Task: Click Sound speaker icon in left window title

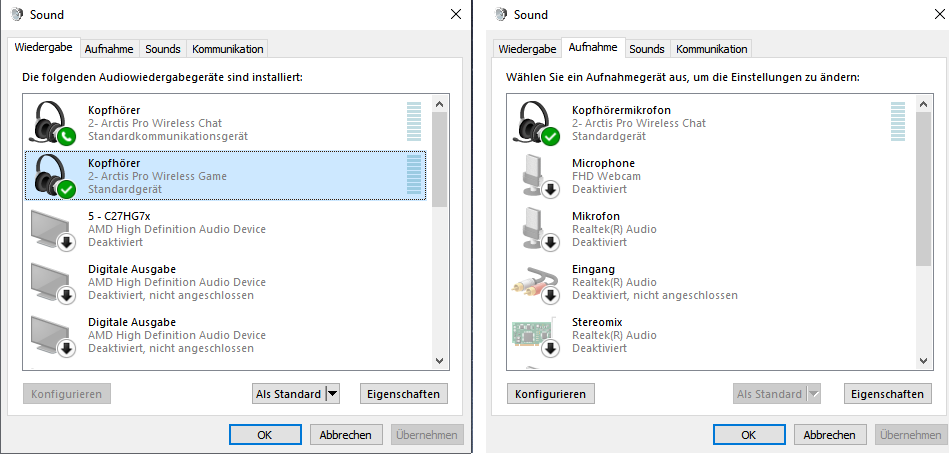Action: pos(18,15)
